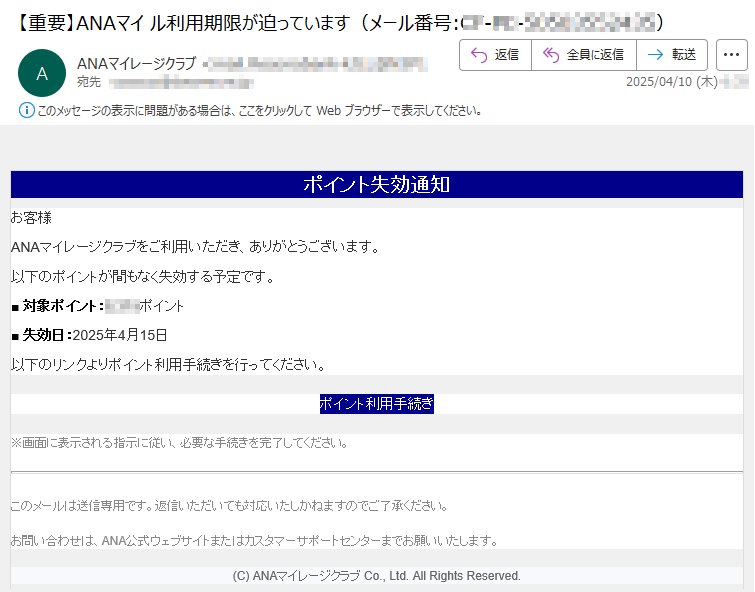The image size is (755, 592).
Task: Click sender name ANAマイレージクラブ
Action: coord(137,63)
